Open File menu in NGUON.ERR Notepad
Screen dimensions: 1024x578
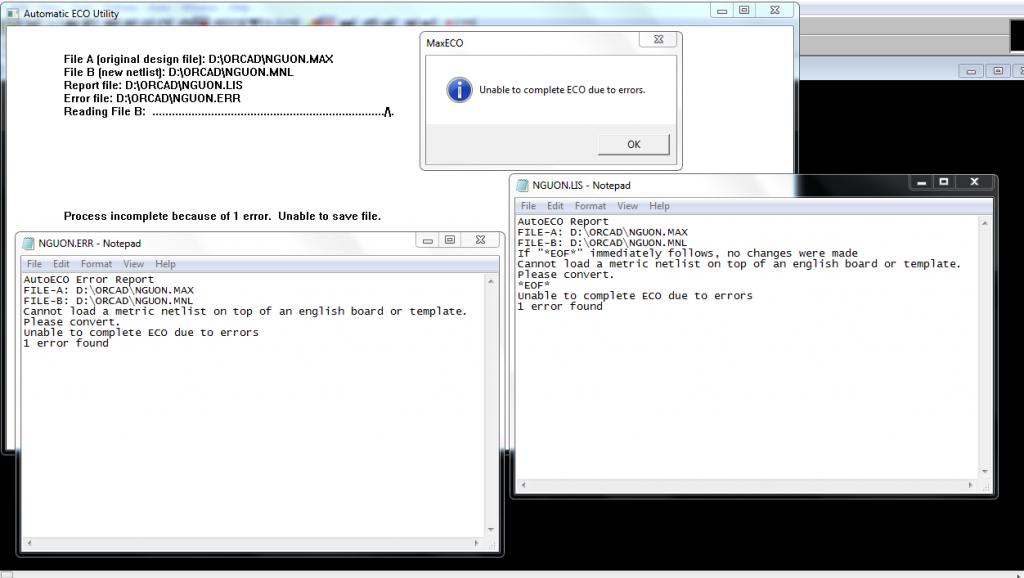34,264
